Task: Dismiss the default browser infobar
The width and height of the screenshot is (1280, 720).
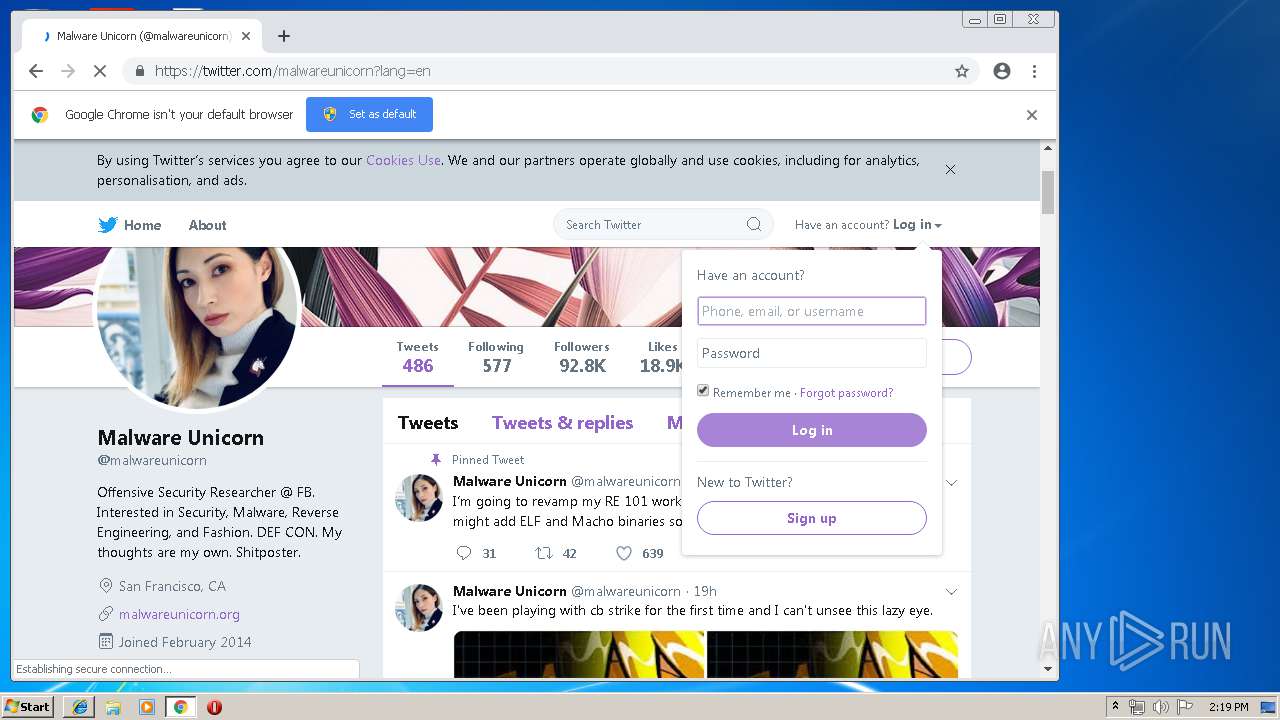Action: pos(1032,115)
